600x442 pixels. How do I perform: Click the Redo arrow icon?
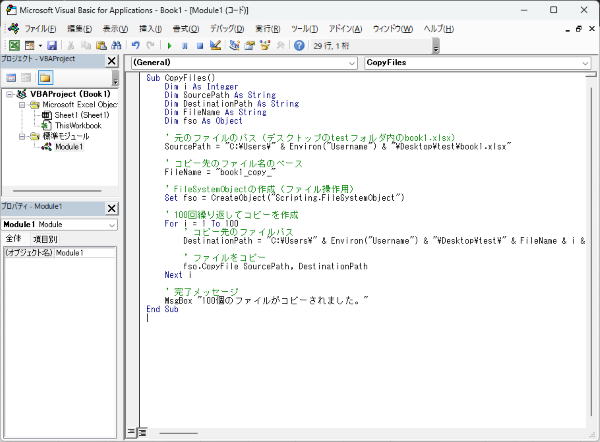click(150, 46)
